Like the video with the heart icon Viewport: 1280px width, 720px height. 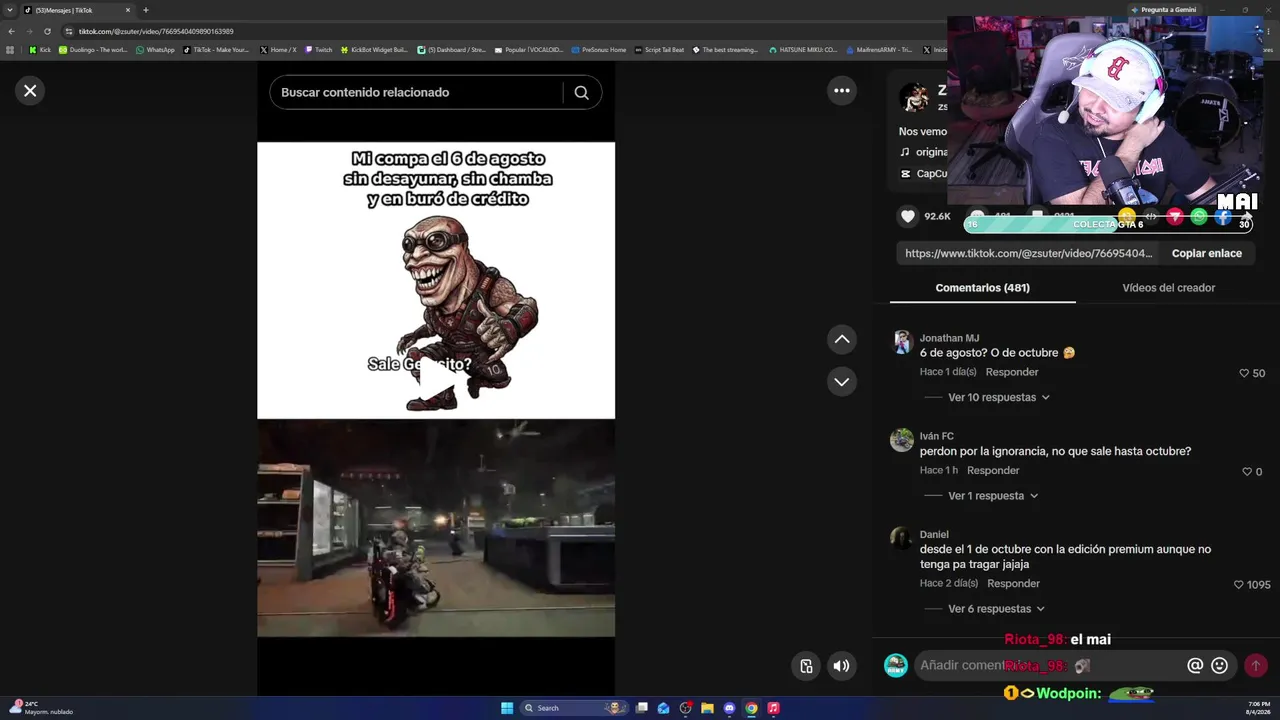(908, 216)
